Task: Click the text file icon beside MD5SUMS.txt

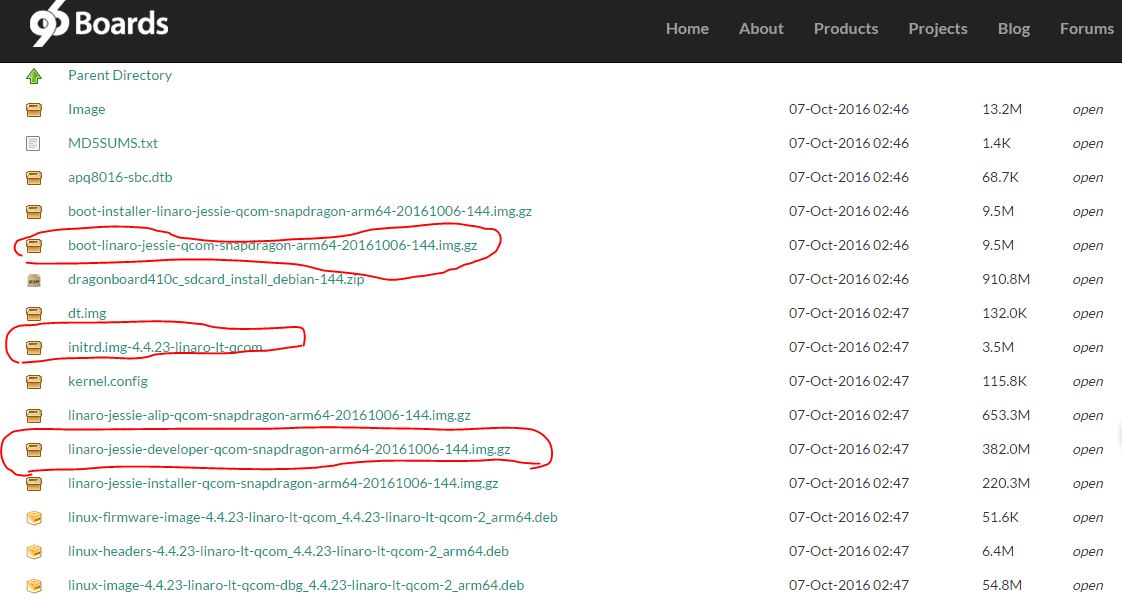Action: point(34,144)
